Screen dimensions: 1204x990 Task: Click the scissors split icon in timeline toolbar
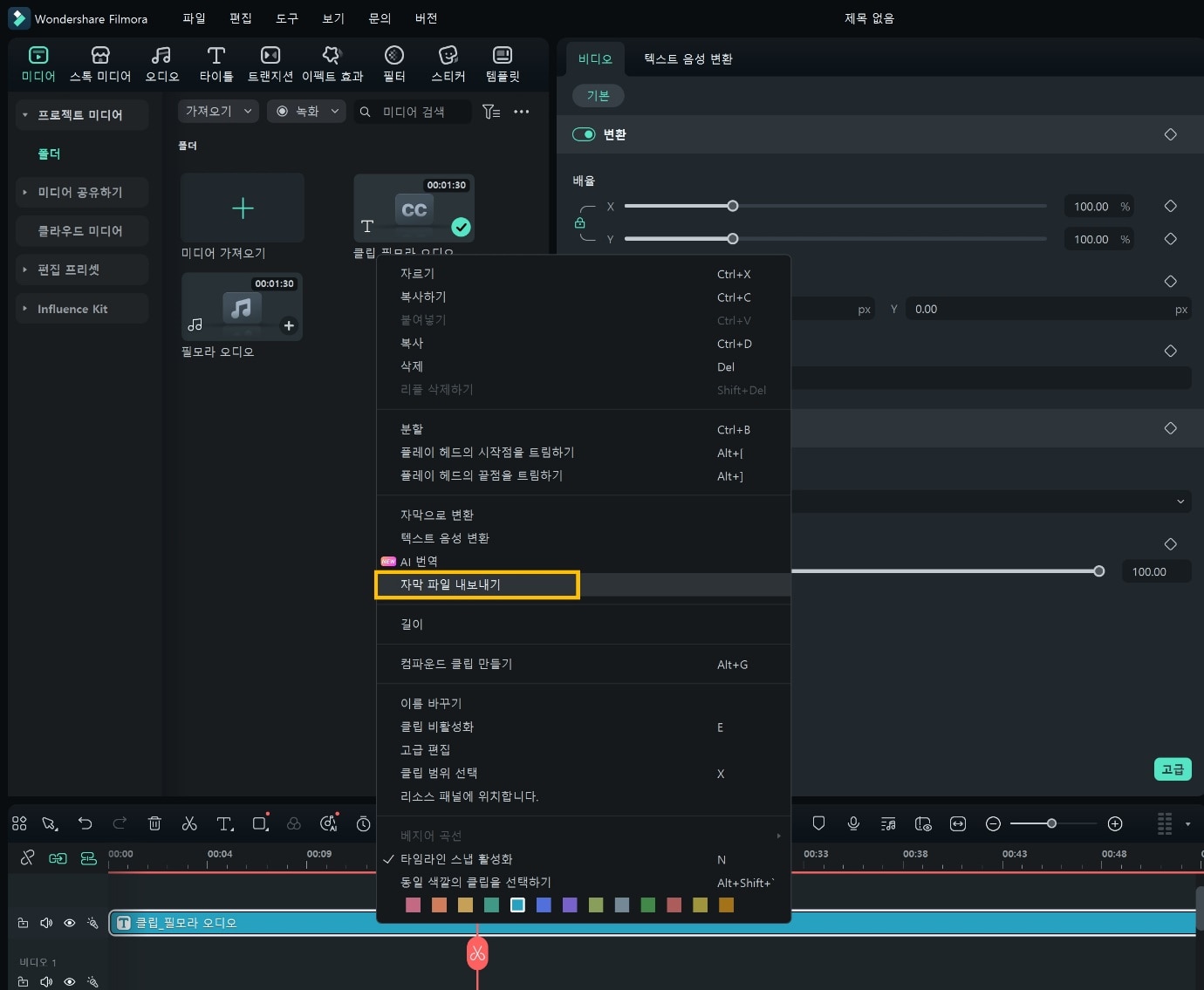pos(189,823)
